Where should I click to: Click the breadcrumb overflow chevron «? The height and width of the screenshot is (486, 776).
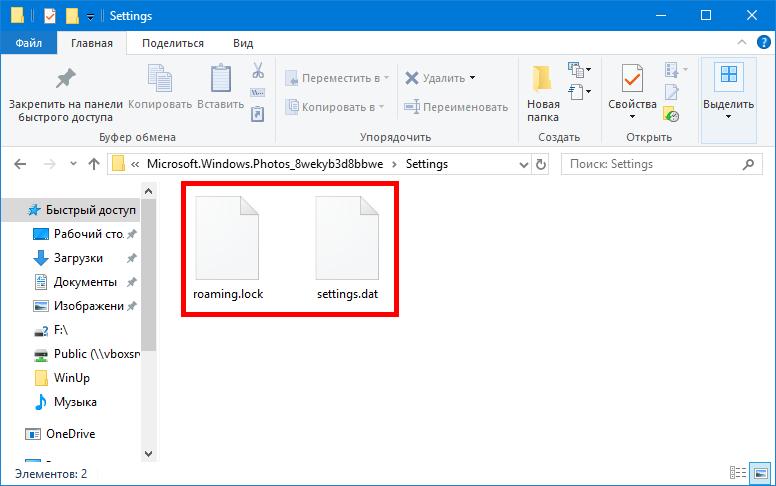(135, 164)
